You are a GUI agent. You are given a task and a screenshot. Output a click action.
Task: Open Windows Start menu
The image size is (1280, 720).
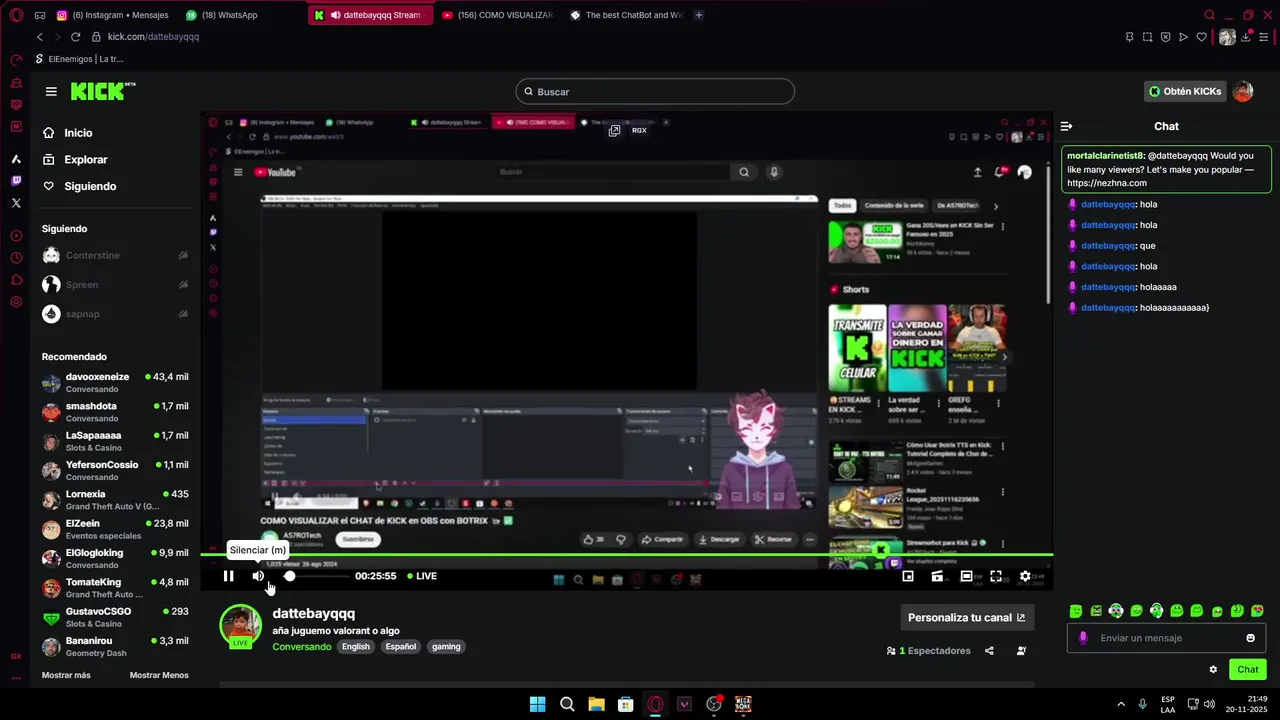click(537, 704)
